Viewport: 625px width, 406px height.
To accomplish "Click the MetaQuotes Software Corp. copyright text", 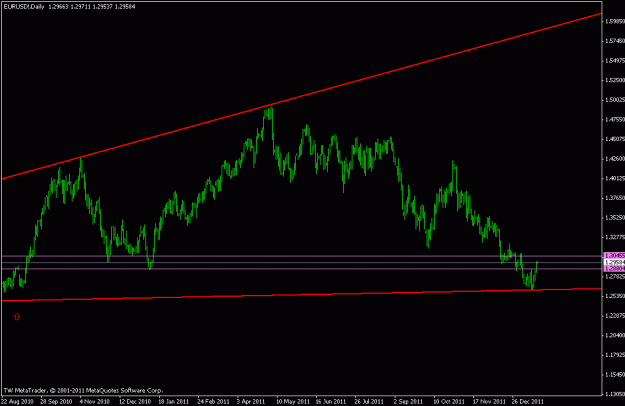I will click(x=83, y=390).
